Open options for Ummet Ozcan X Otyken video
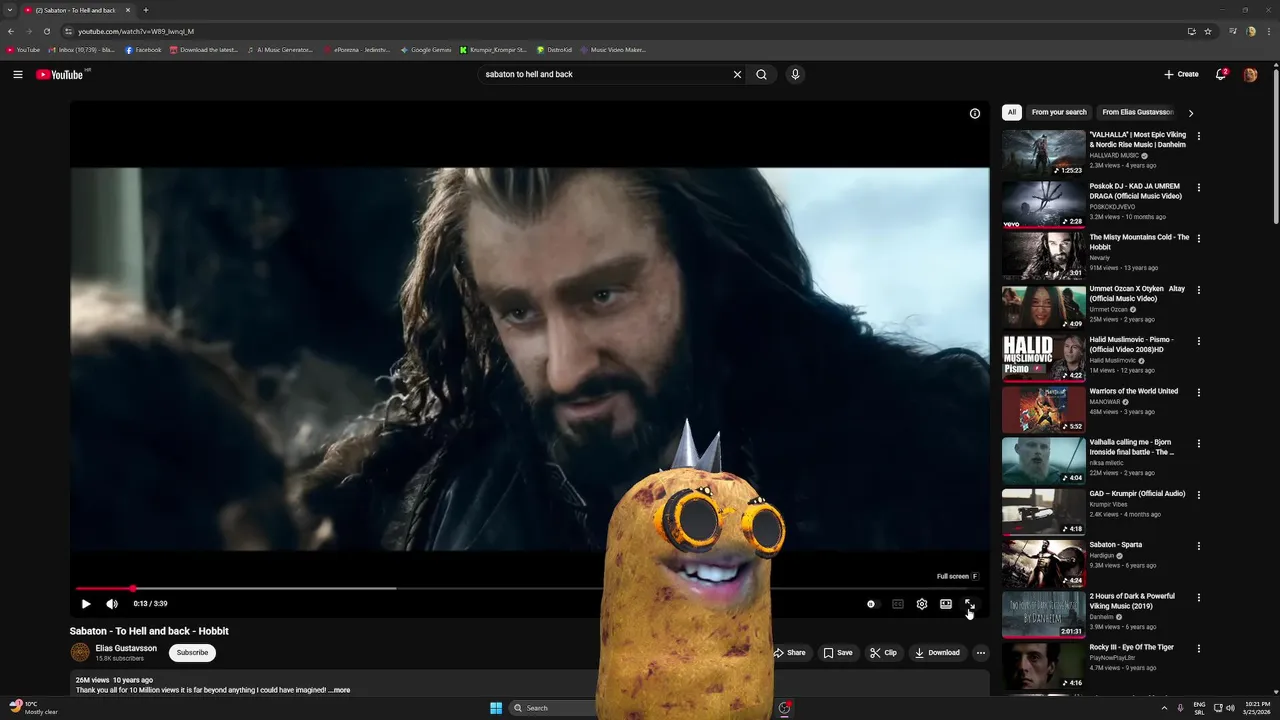The image size is (1280, 720). coord(1199,290)
